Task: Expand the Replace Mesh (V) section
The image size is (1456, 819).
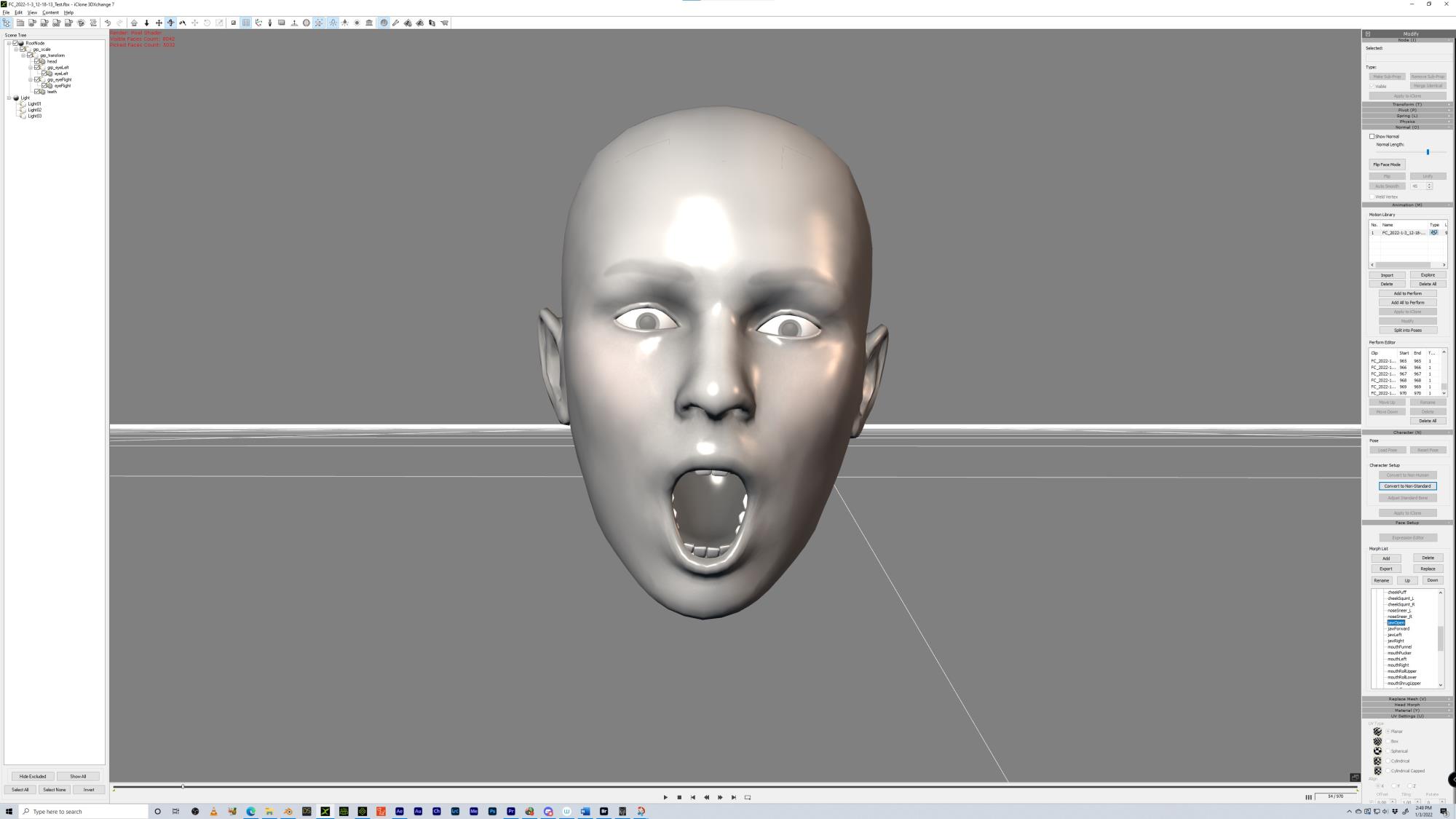Action: point(1407,699)
